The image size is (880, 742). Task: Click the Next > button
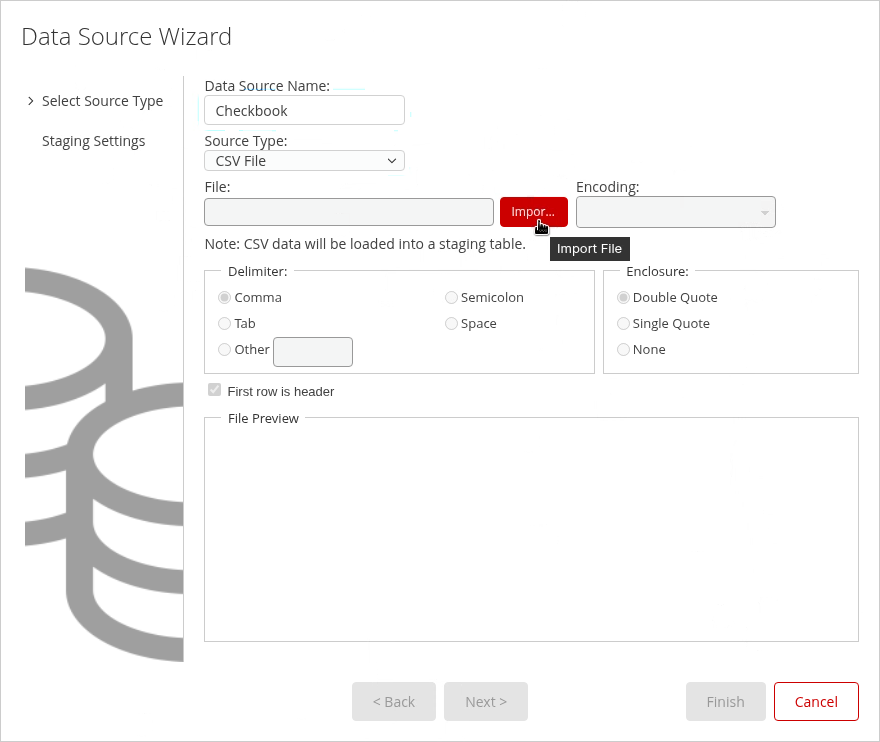pos(485,702)
